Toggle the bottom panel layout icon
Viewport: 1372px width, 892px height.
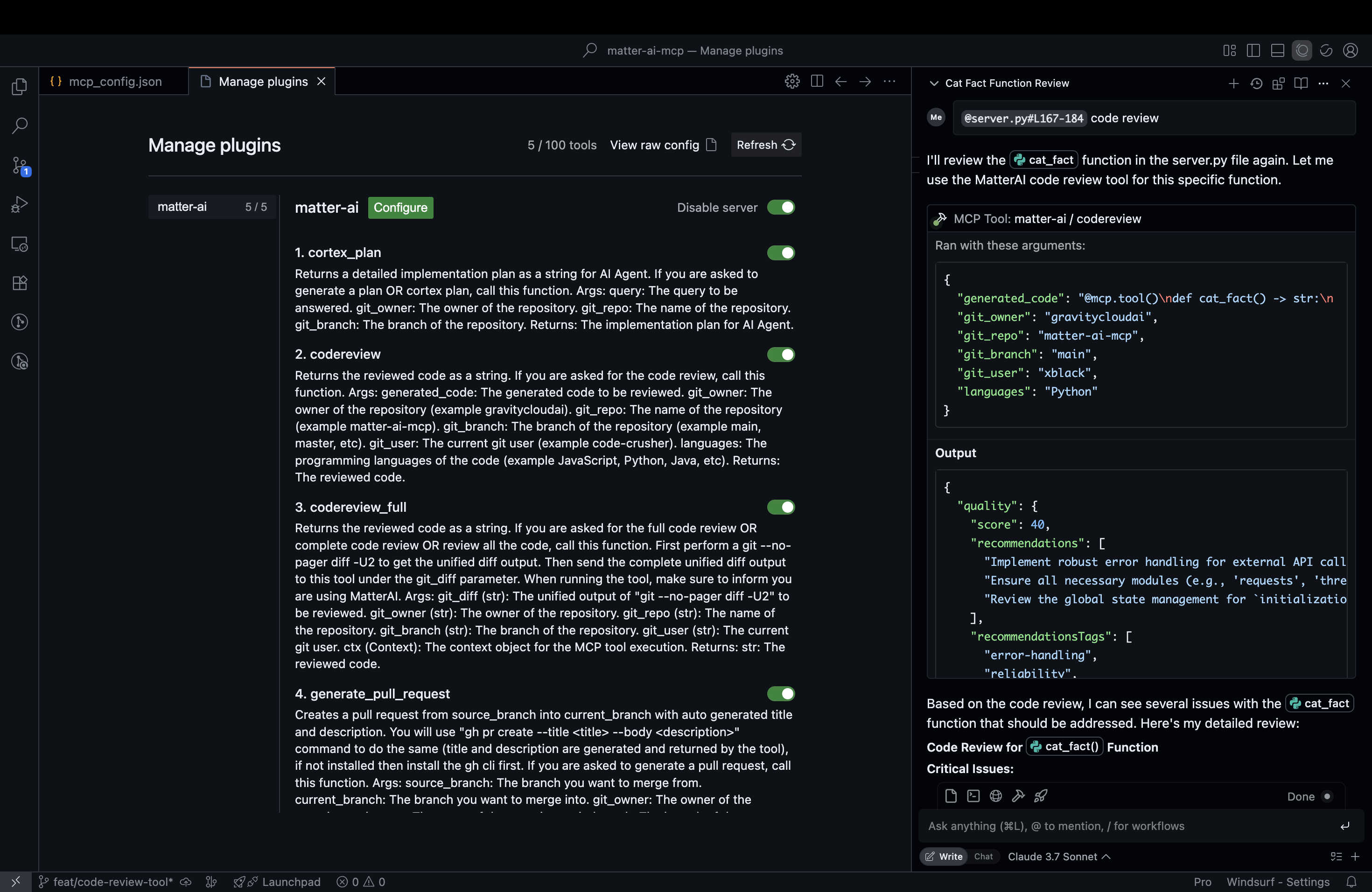point(1277,51)
